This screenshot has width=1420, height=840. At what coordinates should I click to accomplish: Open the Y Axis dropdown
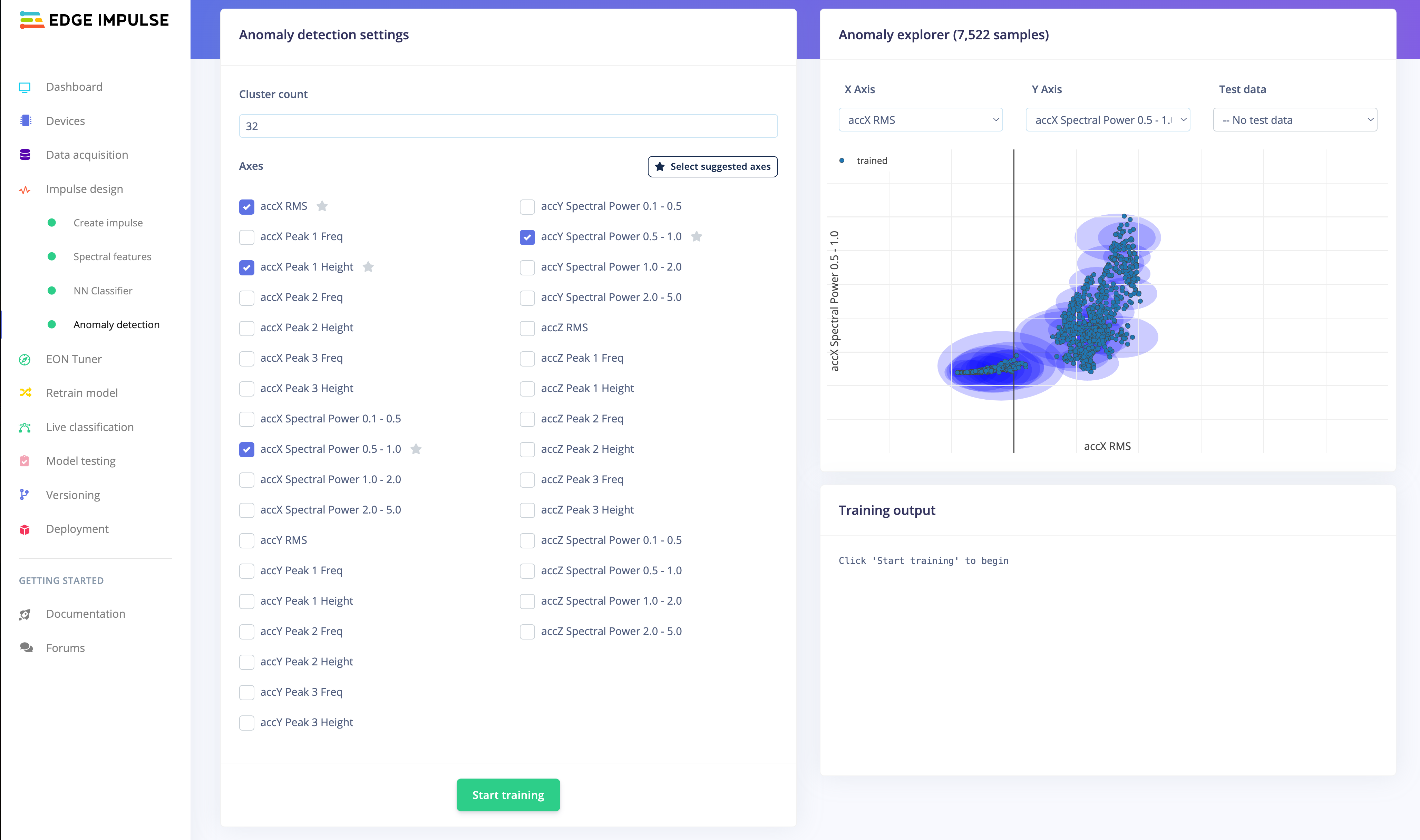(x=1108, y=120)
